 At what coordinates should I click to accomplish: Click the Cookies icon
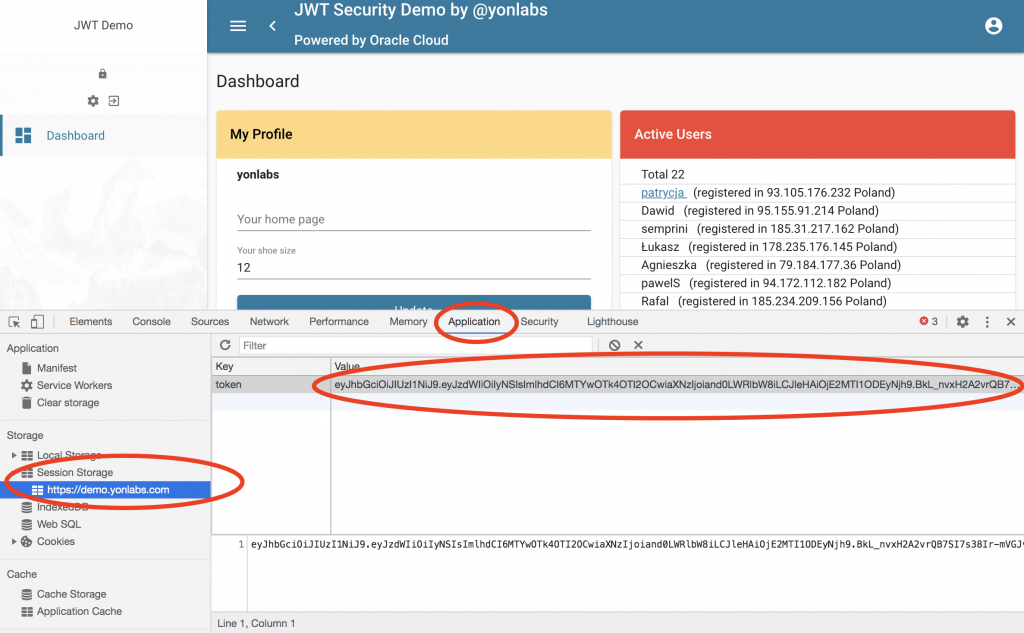tap(27, 542)
